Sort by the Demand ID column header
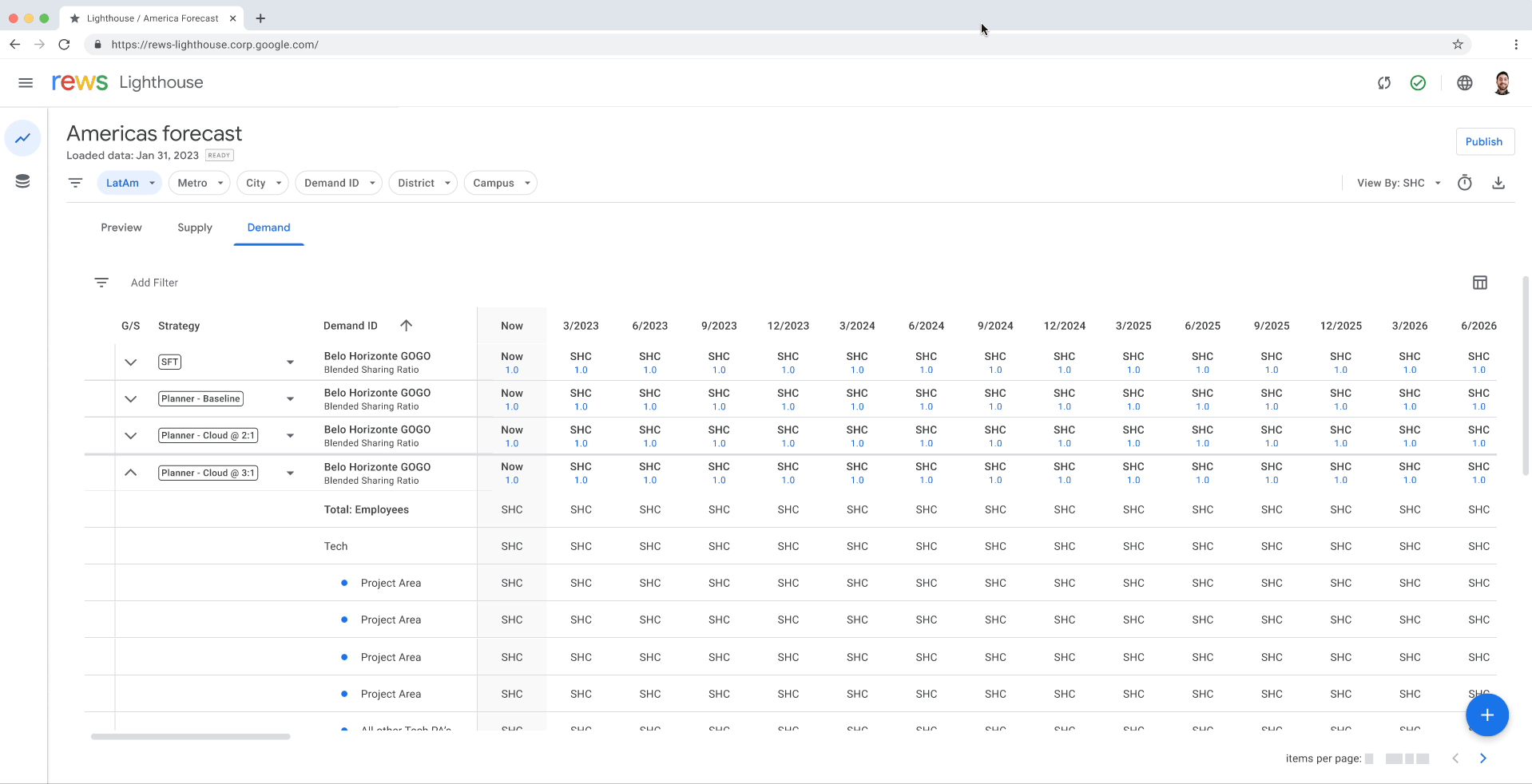Viewport: 1532px width, 784px height. pyautogui.click(x=351, y=326)
